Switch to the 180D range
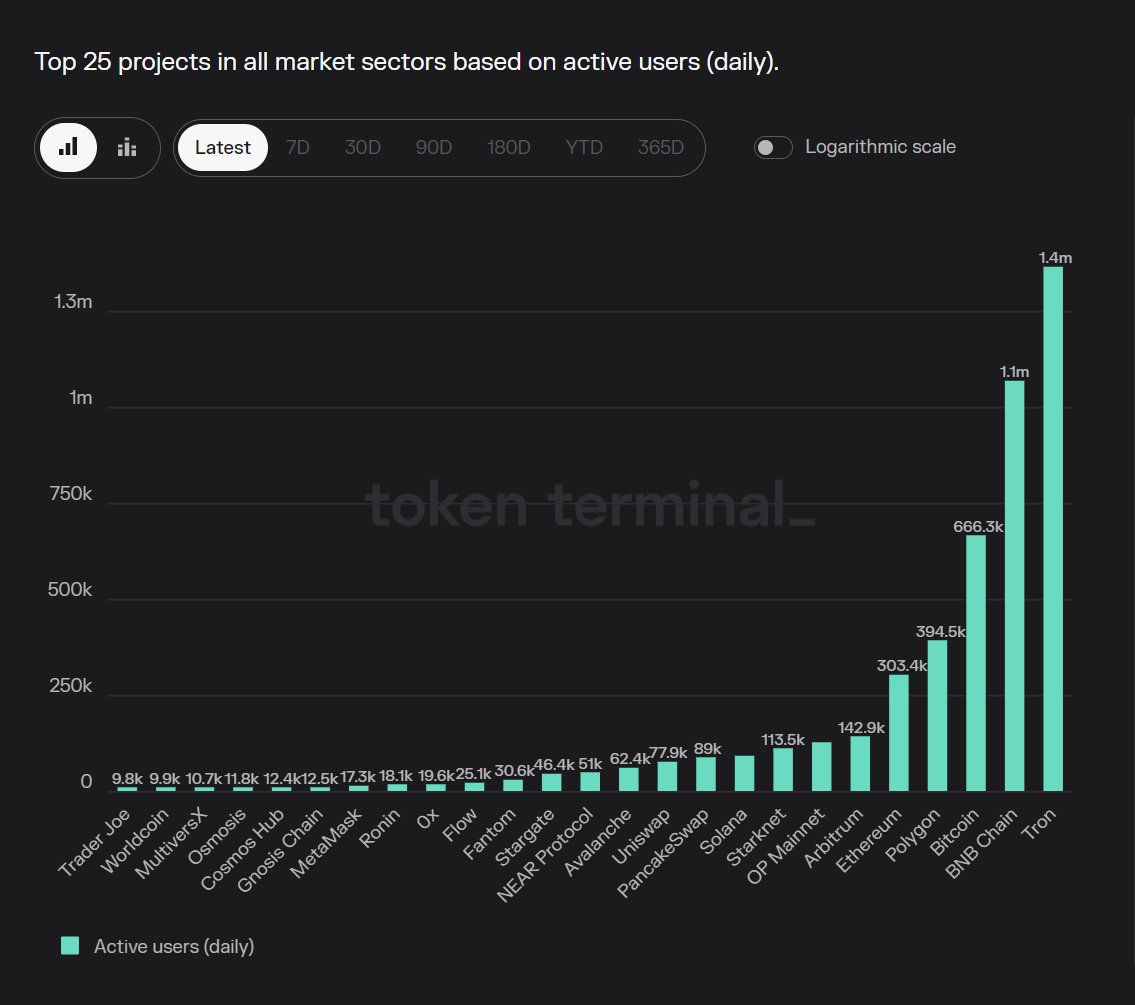 (508, 147)
